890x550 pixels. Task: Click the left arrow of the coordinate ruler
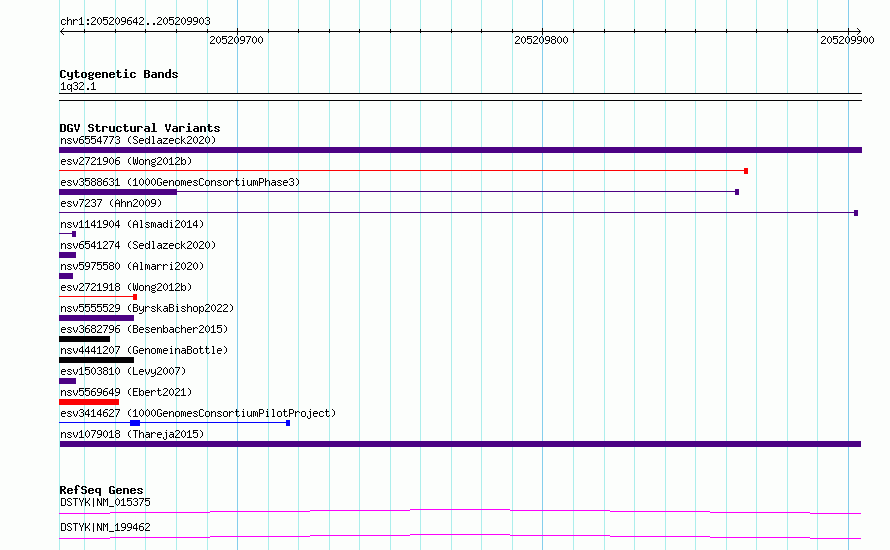pyautogui.click(x=62, y=32)
